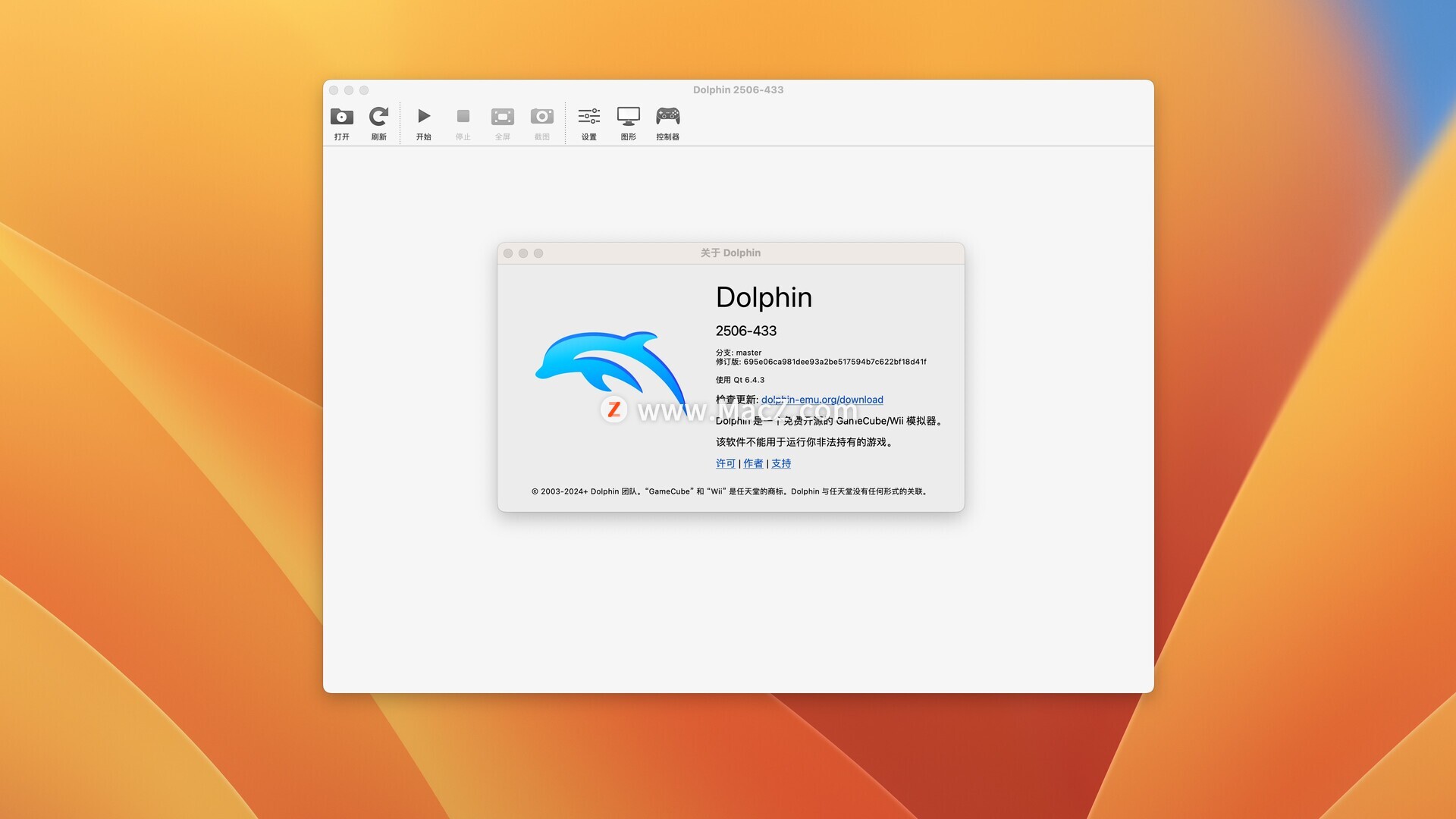Screen dimensions: 1456x819
Task: Click the copyright line © 2003-2024+ Dolphin
Action: coord(730,491)
